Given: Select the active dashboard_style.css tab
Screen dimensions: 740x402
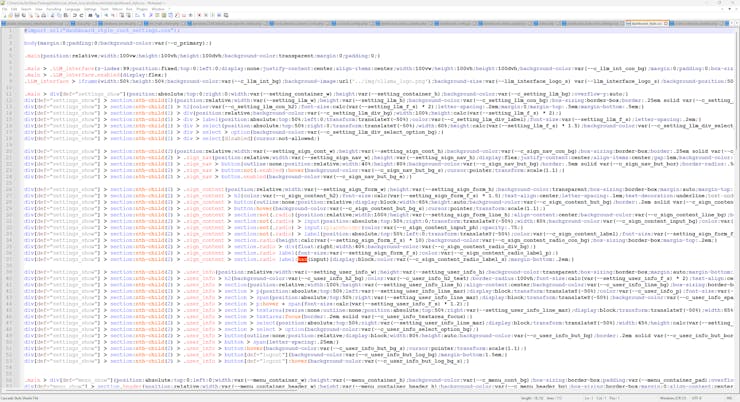Looking at the screenshot, I should click(x=645, y=23).
